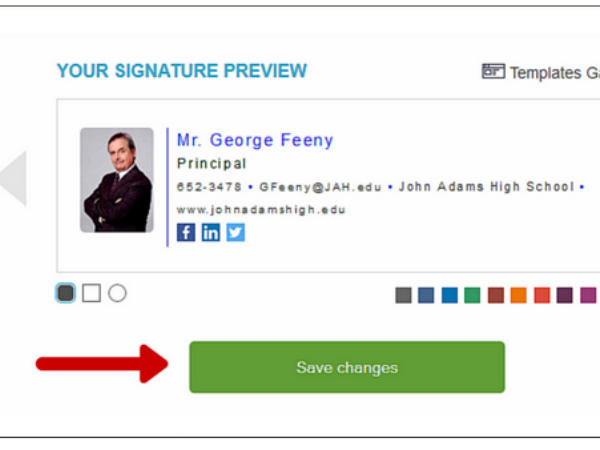600x450 pixels.
Task: Select the circle photo shape option
Action: click(x=117, y=293)
